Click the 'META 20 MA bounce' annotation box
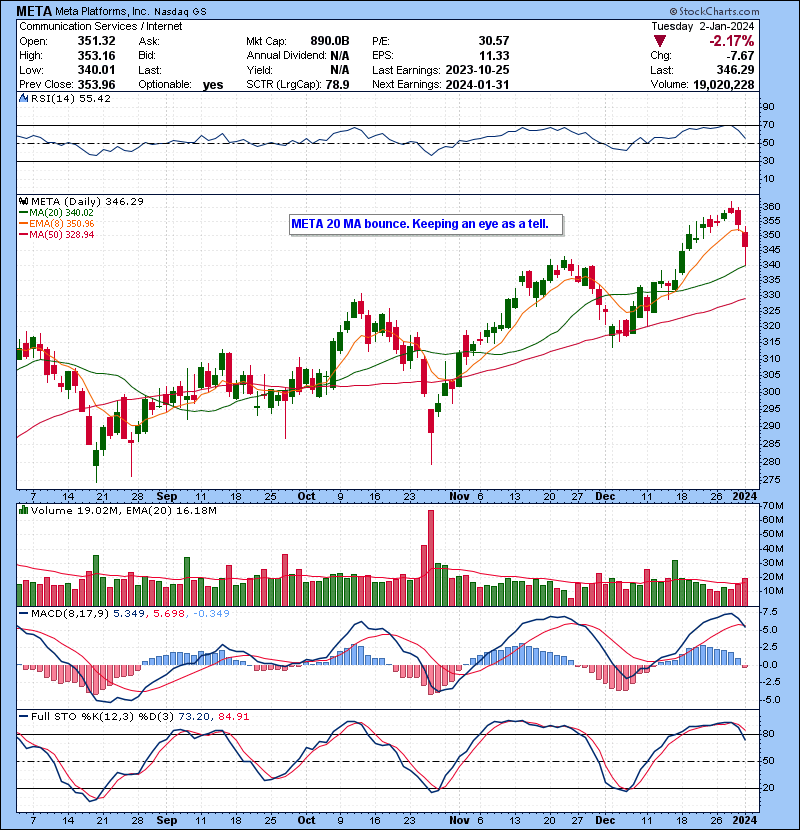Image resolution: width=800 pixels, height=830 pixels. pyautogui.click(x=426, y=224)
